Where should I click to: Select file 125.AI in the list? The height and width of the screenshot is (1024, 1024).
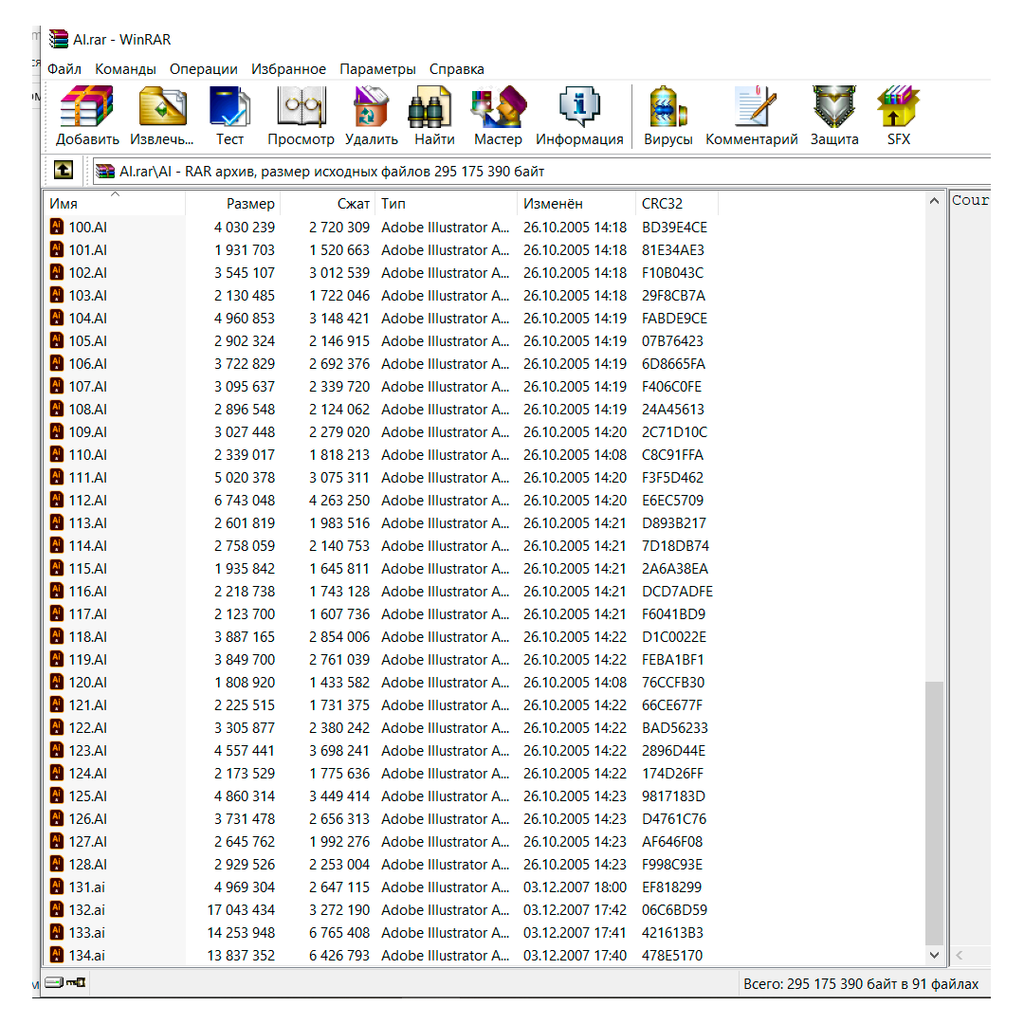tap(88, 796)
